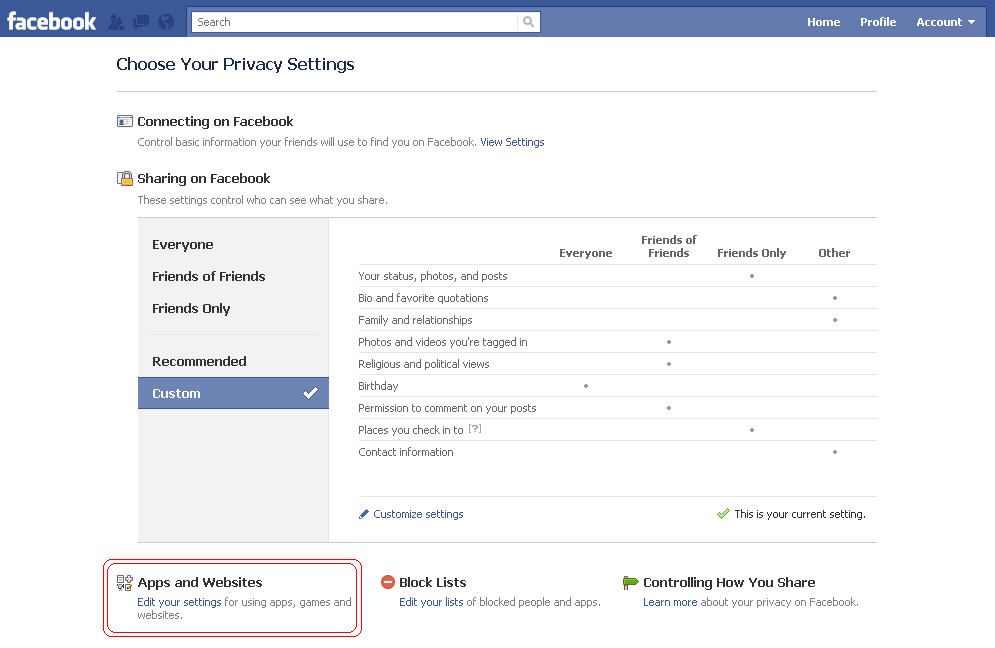Click 'Places you check in to' label
The width and height of the screenshot is (995, 648).
411,430
